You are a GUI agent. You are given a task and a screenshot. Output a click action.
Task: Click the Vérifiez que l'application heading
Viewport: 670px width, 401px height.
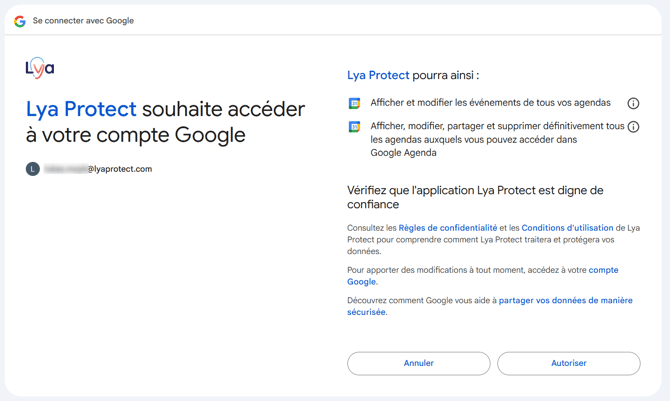point(475,196)
